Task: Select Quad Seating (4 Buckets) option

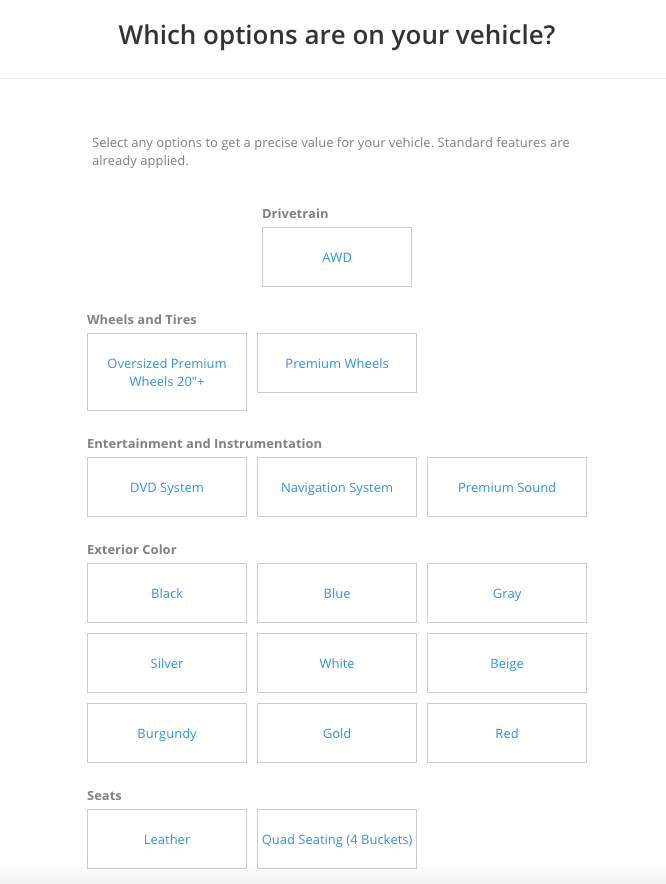Action: (x=337, y=839)
